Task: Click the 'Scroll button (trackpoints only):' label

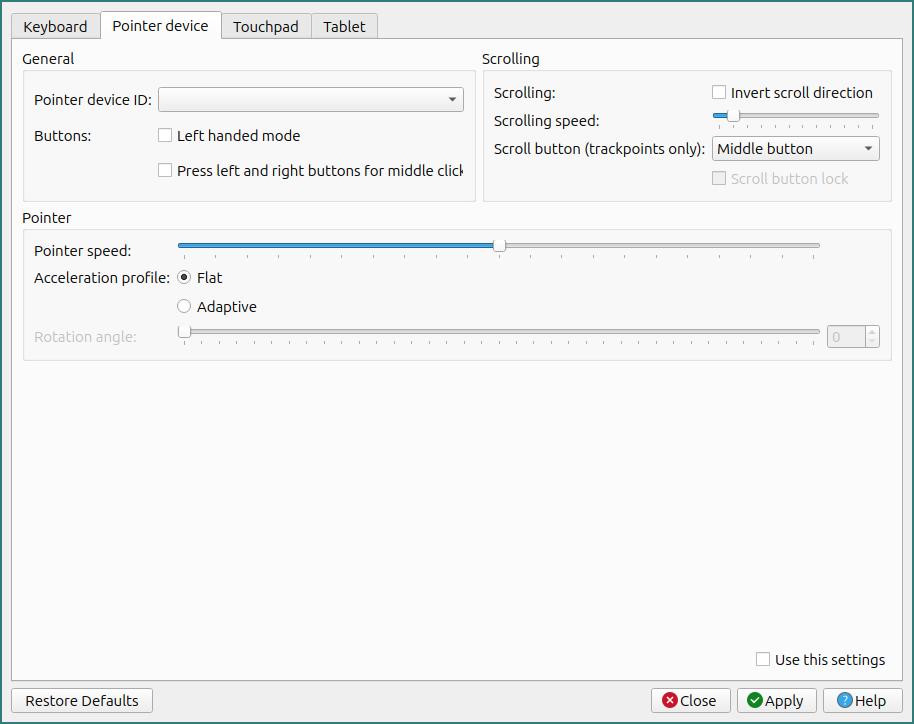Action: [x=599, y=149]
